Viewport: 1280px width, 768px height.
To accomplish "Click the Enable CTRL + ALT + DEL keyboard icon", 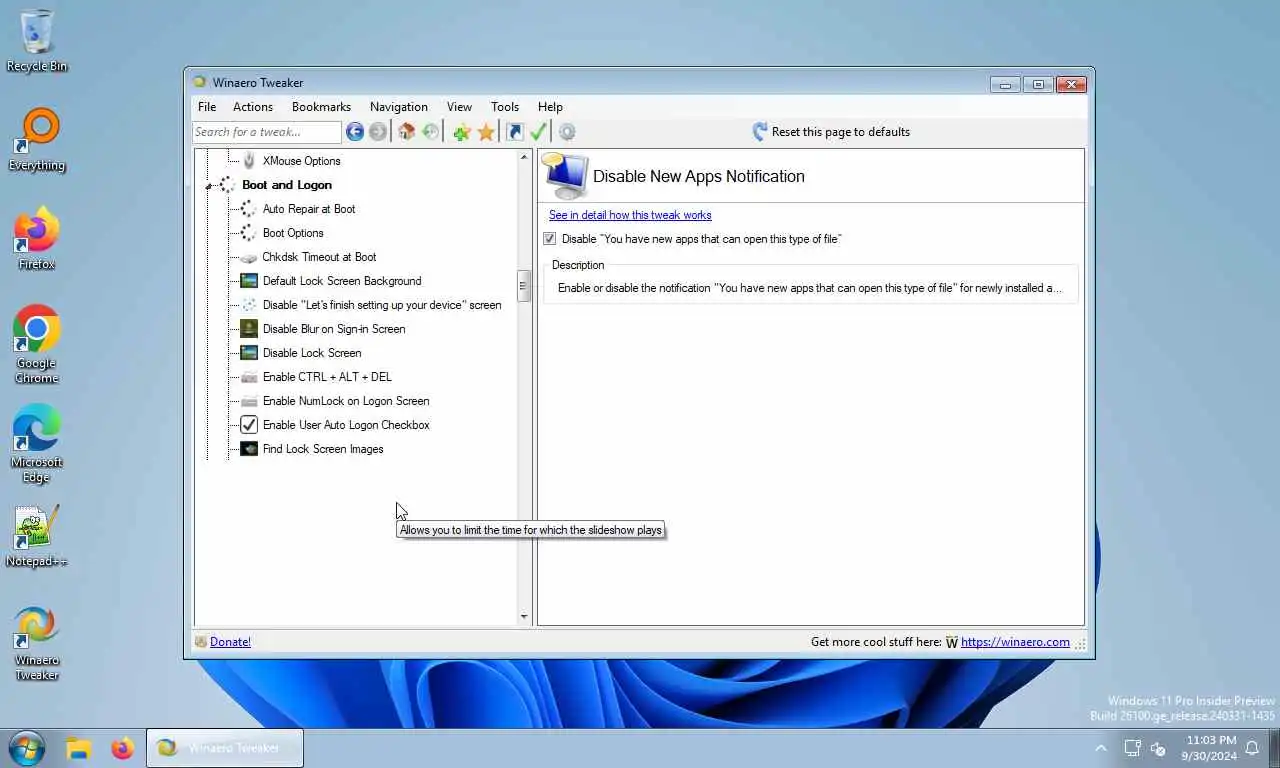I will pos(249,377).
